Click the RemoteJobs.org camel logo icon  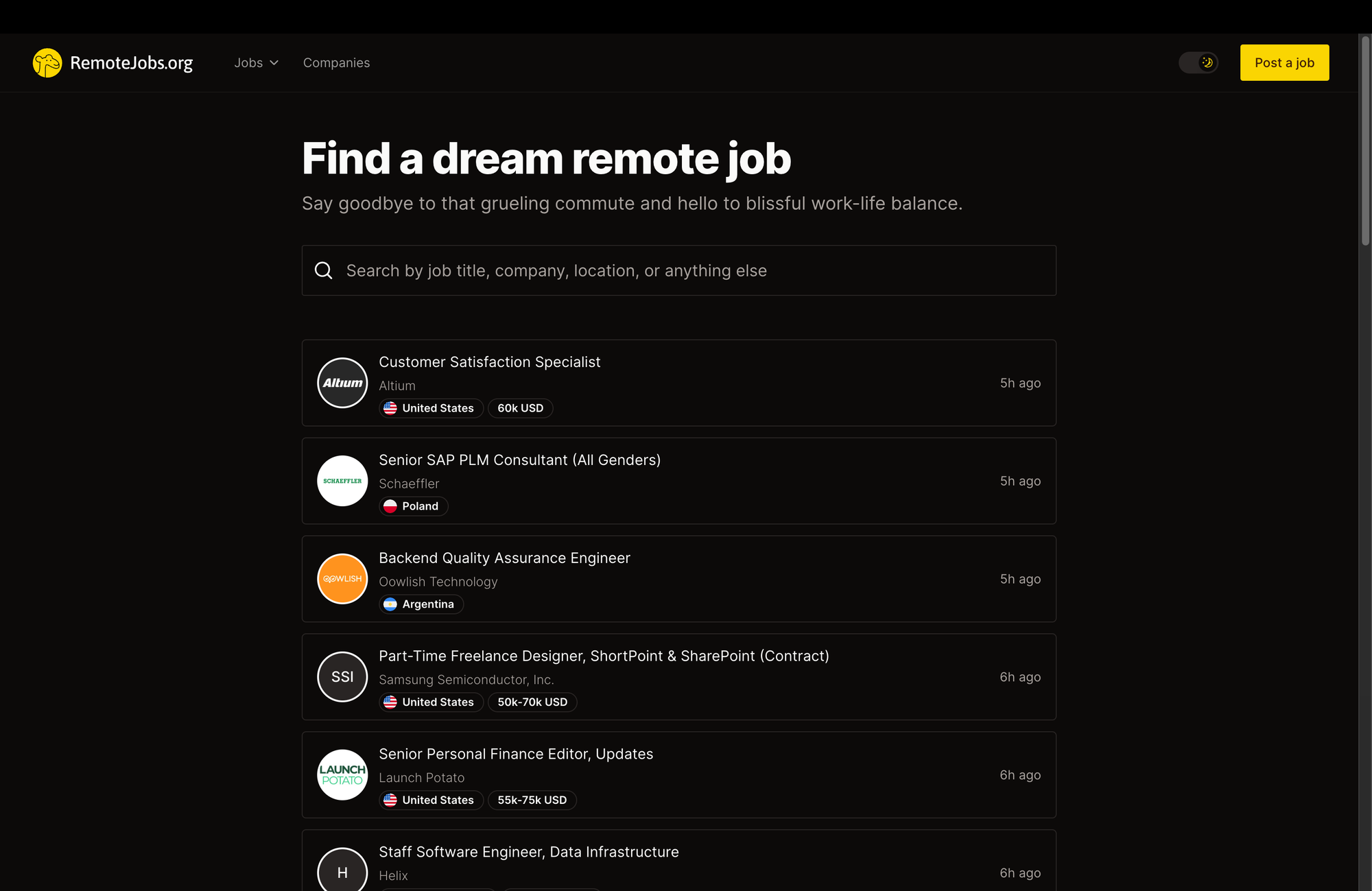tap(47, 63)
